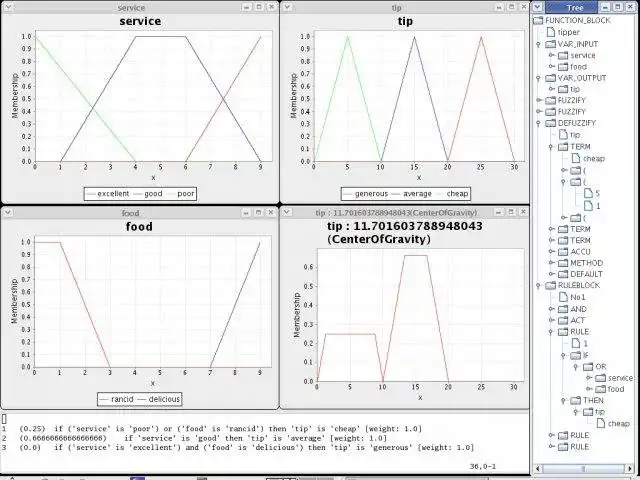Click the DEFAULT folder icon
The image size is (640, 480).
[563, 274]
